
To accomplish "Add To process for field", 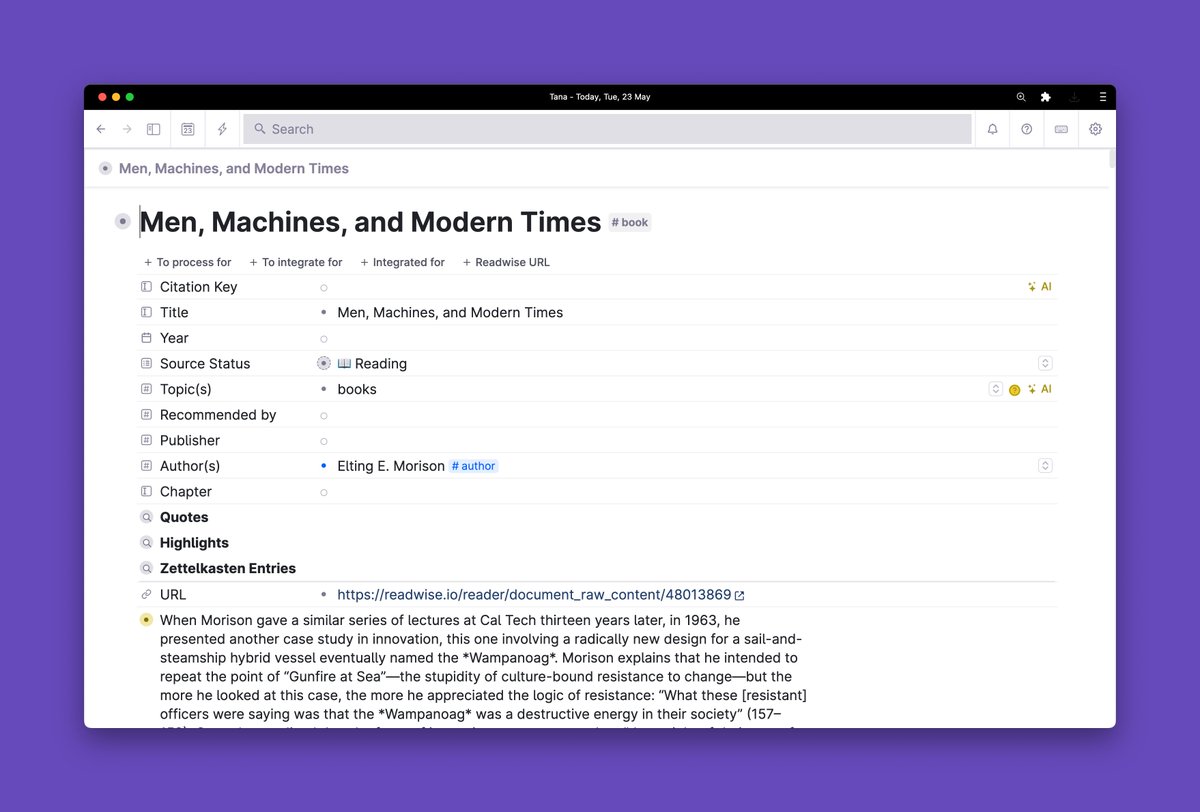I will (x=188, y=262).
